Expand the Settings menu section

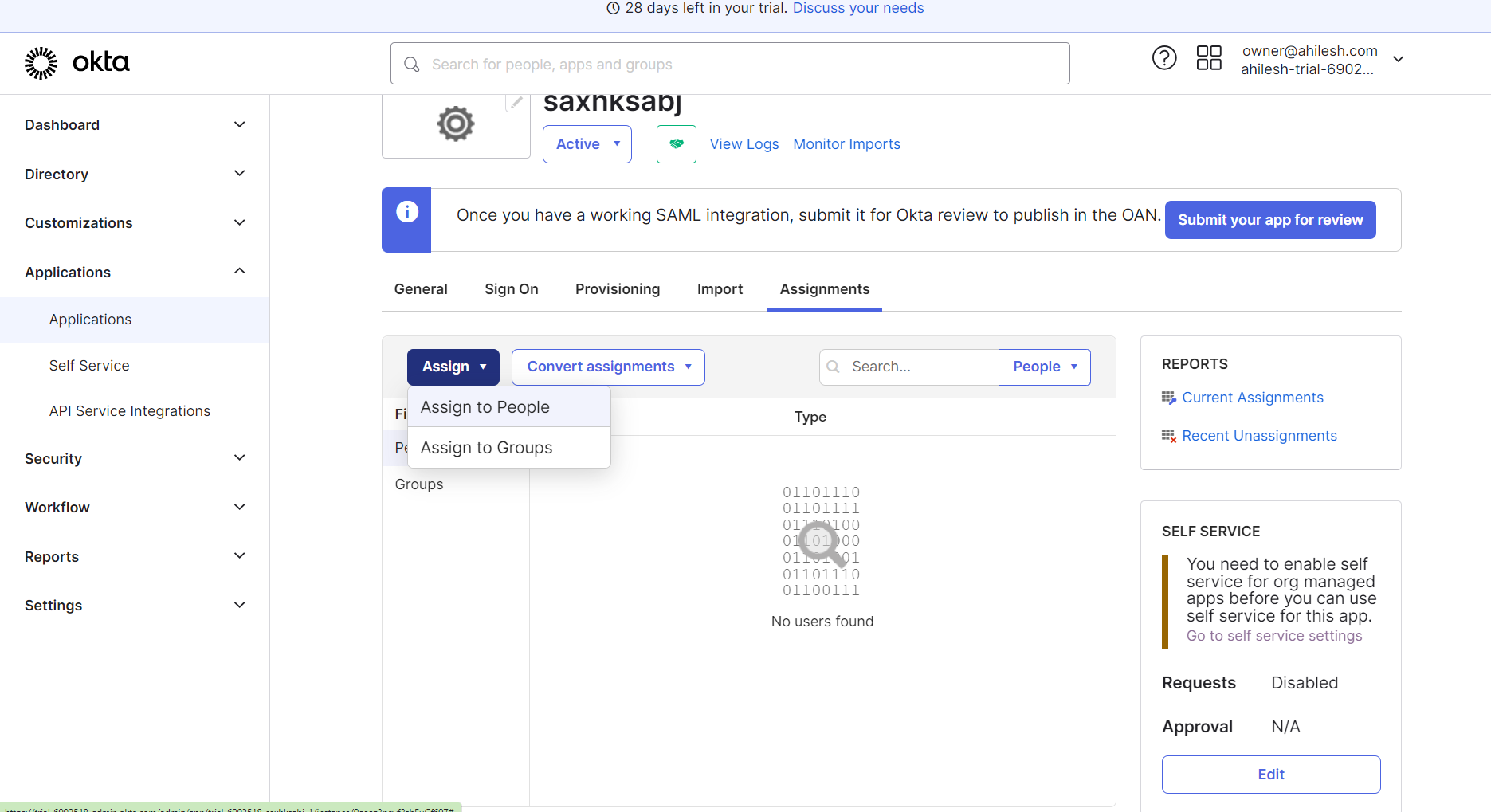coord(135,606)
